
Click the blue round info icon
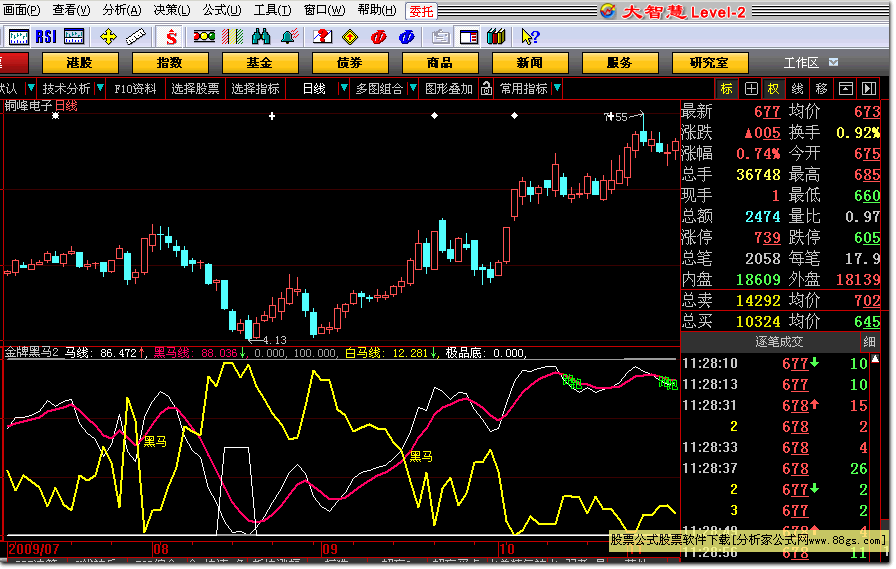click(406, 37)
